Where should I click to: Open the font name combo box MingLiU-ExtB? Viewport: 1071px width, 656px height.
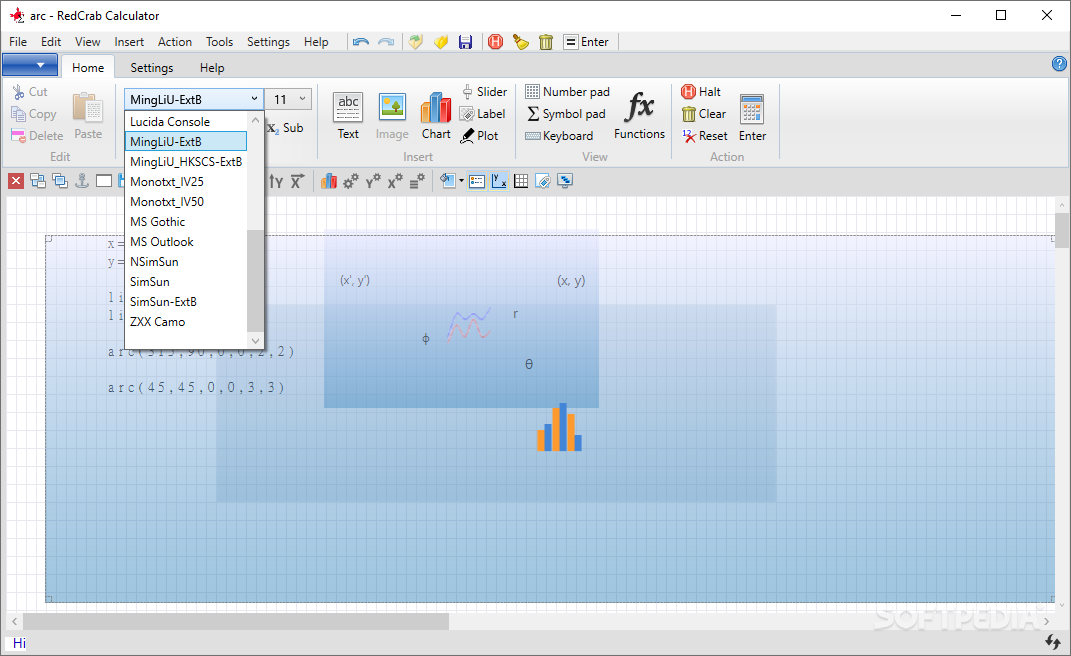[x=193, y=99]
